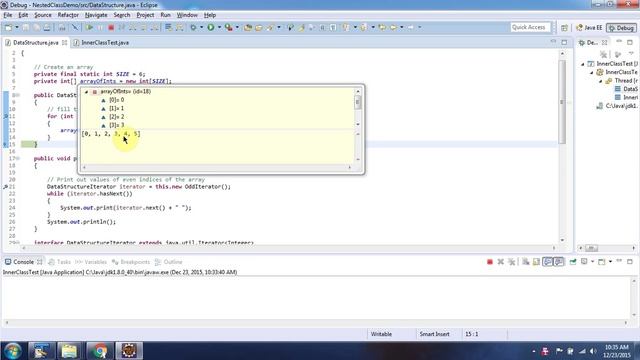
Task: Select the [2]= 2 array element
Action: [x=116, y=117]
